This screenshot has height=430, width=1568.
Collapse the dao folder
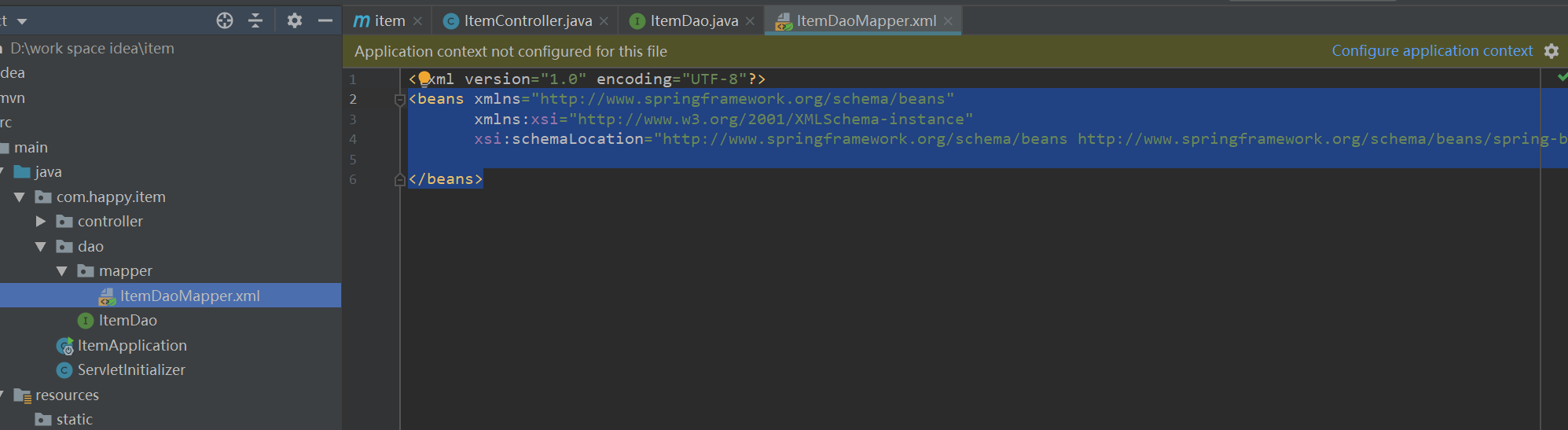41,247
